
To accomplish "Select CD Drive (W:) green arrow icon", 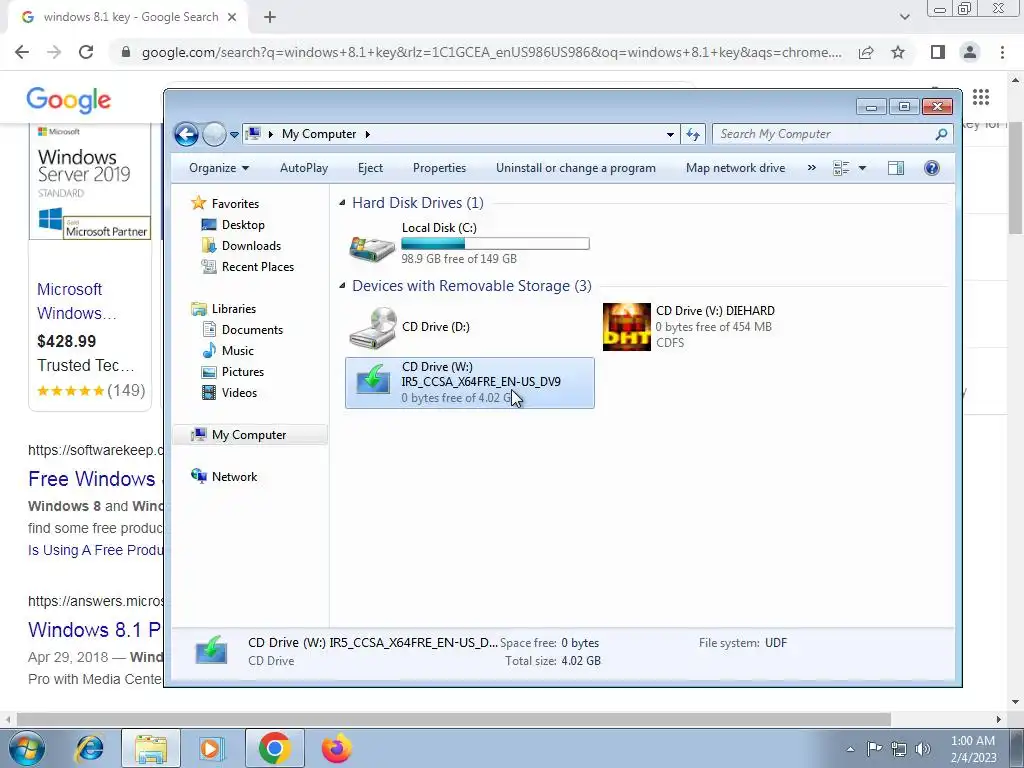I will pos(373,381).
